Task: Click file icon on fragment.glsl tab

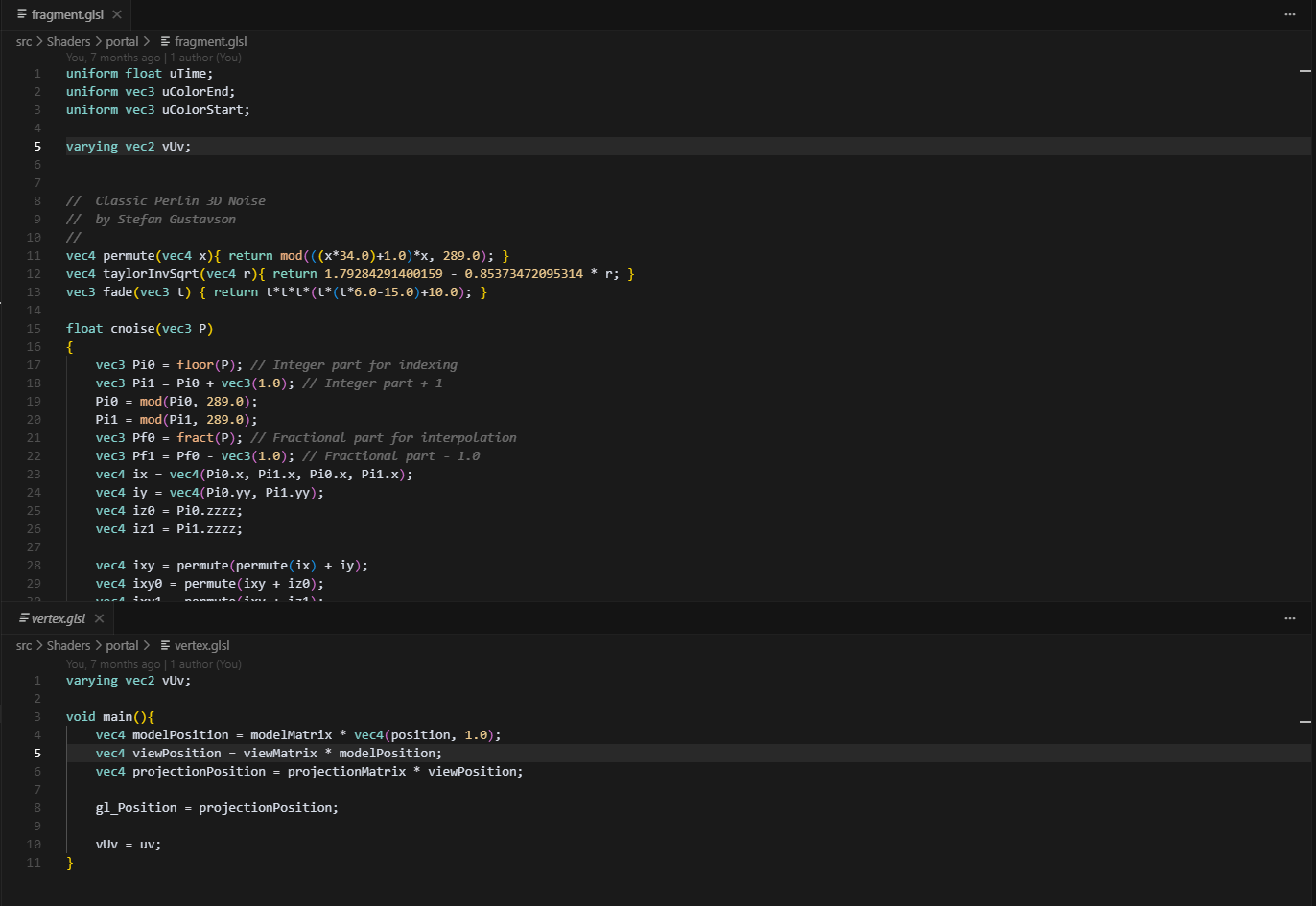Action: click(22, 14)
